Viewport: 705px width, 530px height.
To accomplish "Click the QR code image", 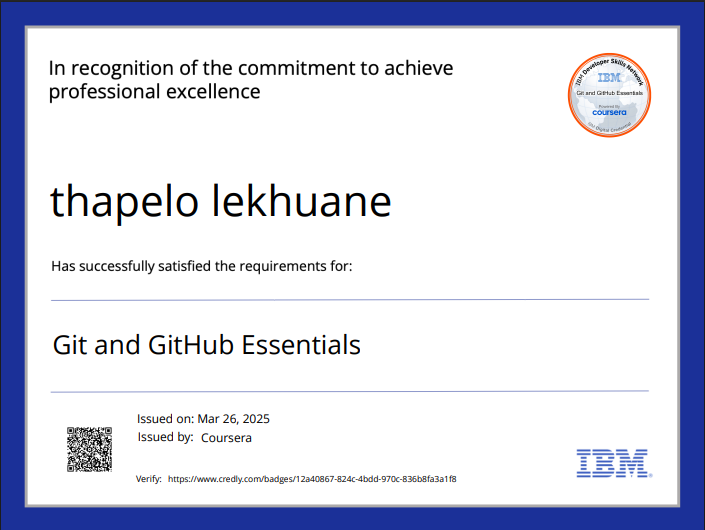I will [x=89, y=448].
